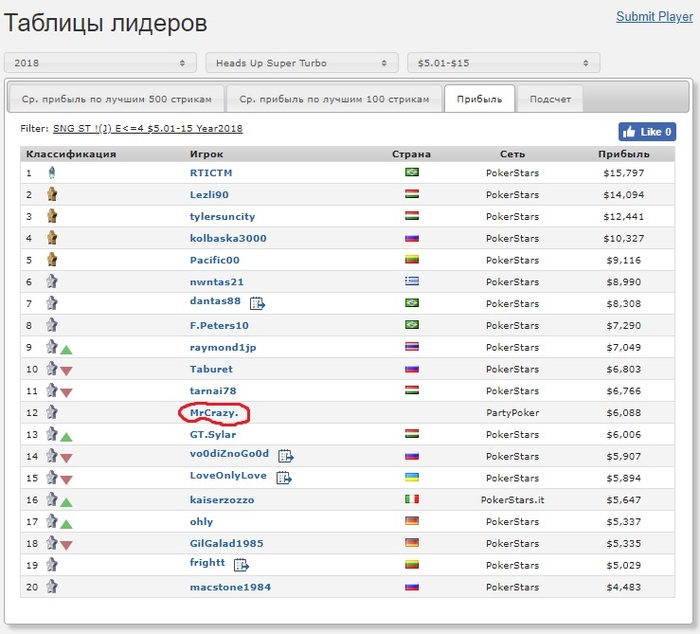The width and height of the screenshot is (700, 634).
Task: Open player GT.Sylar profile
Action: click(213, 435)
